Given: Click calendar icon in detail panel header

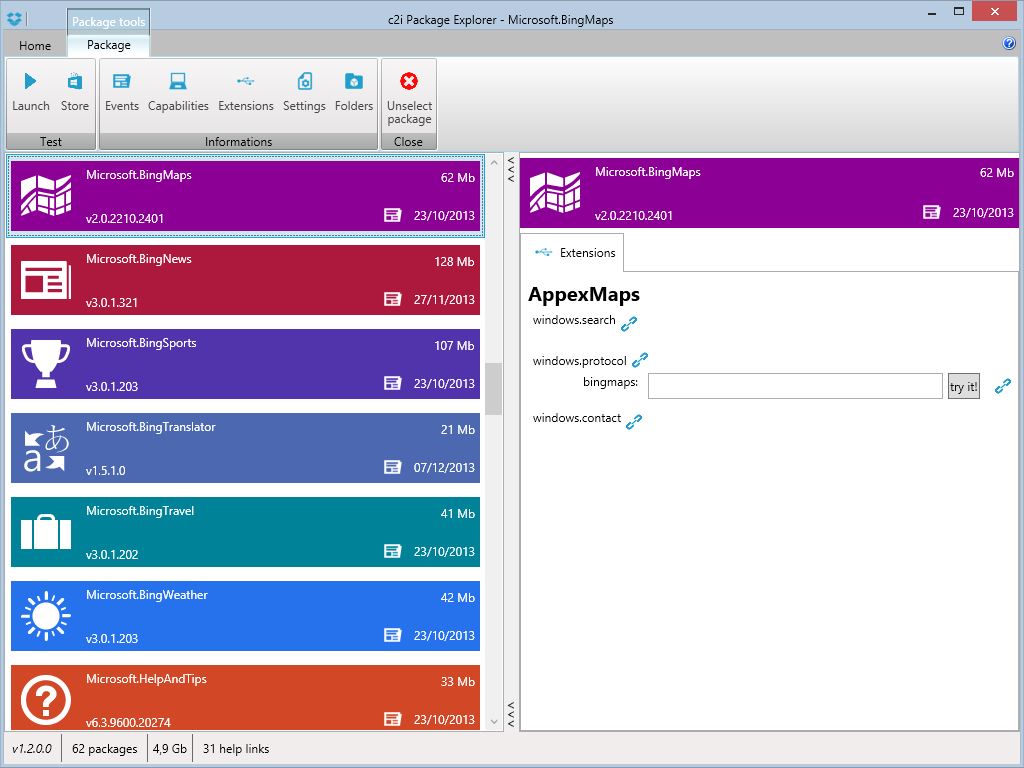Looking at the screenshot, I should (931, 212).
